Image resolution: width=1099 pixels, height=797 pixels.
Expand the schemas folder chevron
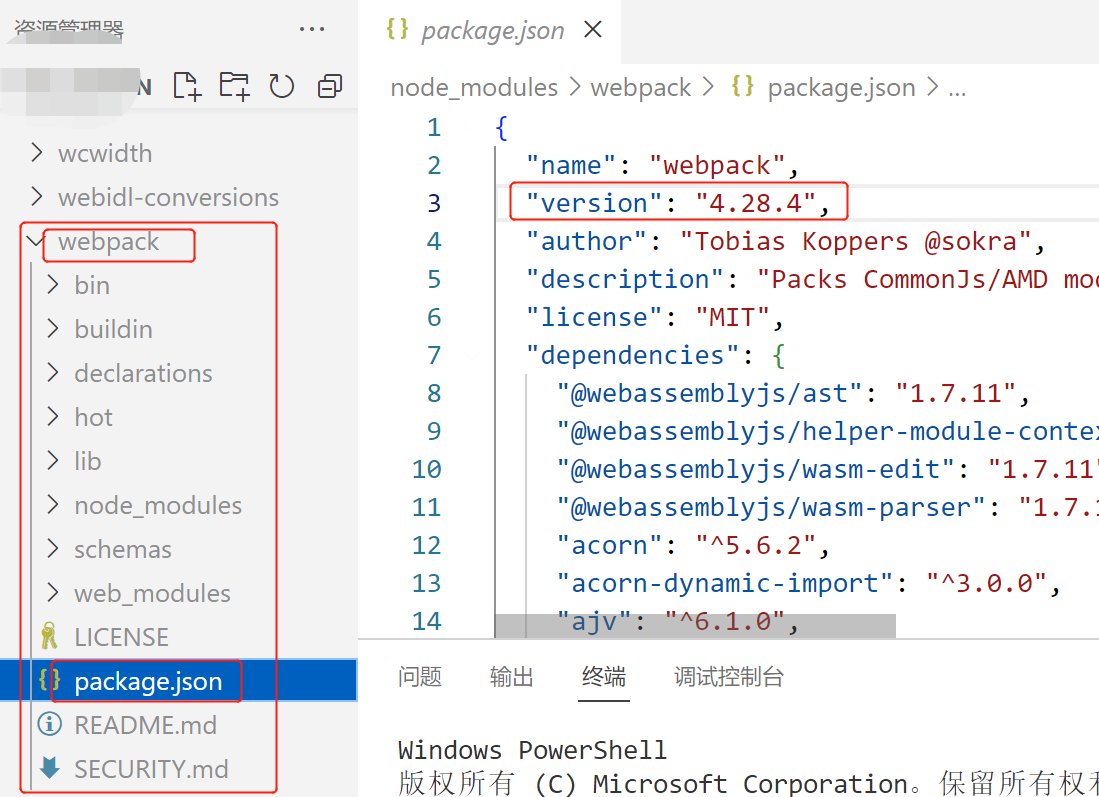53,549
